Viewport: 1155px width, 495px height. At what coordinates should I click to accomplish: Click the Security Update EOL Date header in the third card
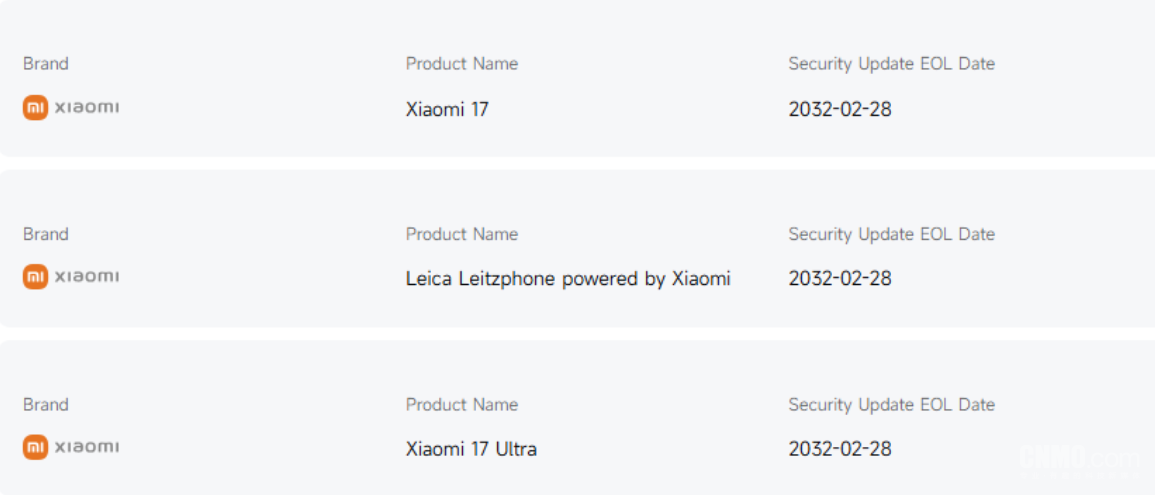point(891,405)
